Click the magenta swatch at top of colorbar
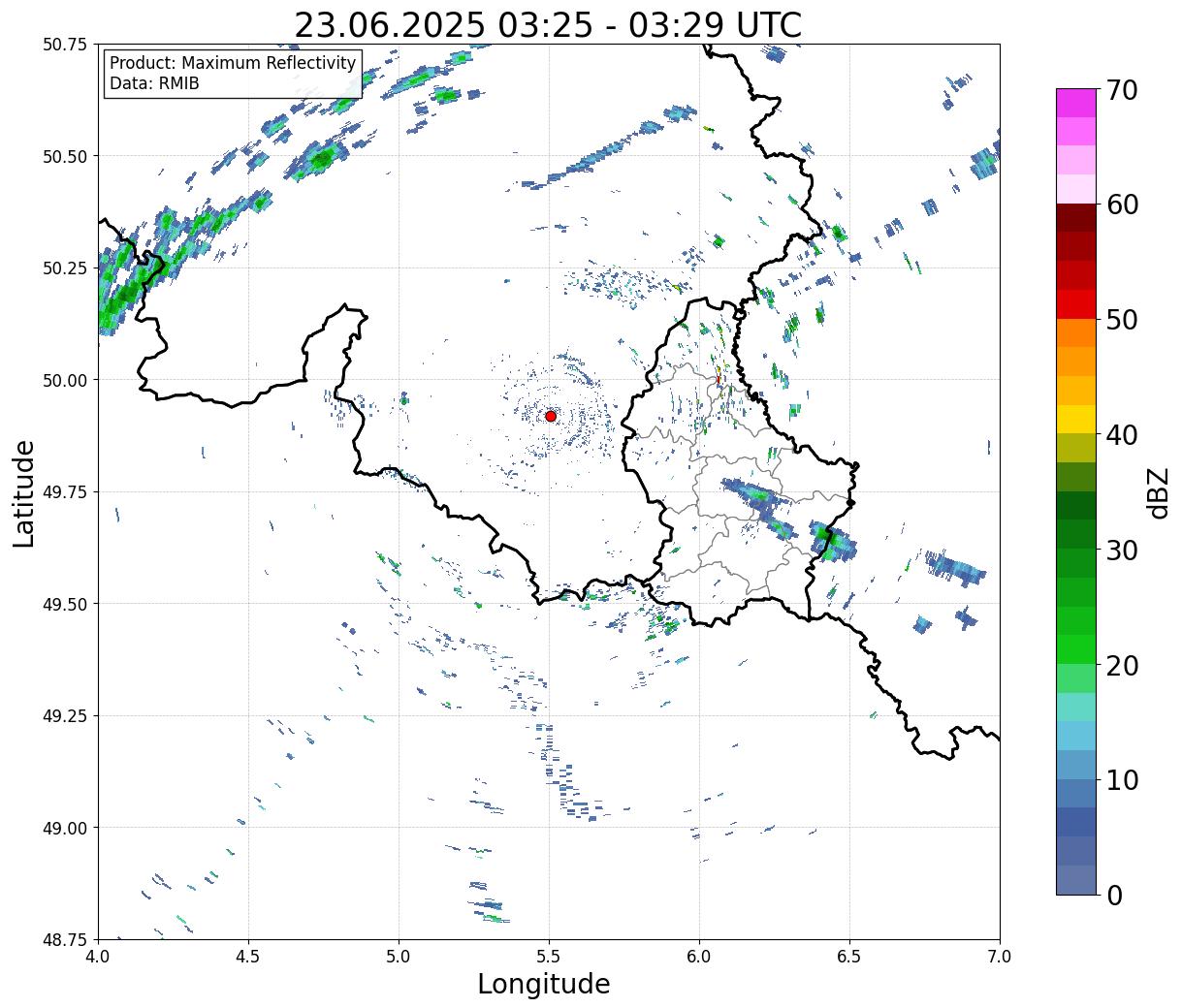The width and height of the screenshot is (1182, 1008). pyautogui.click(x=1076, y=103)
